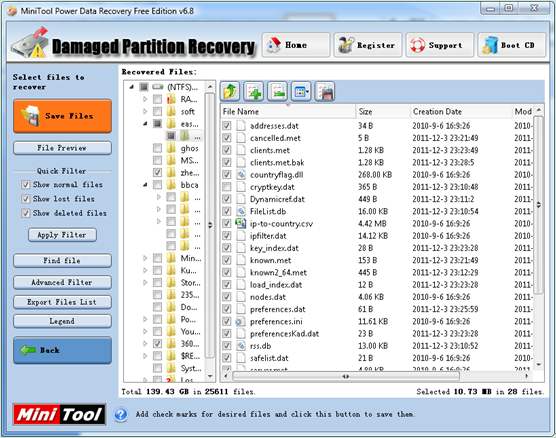The width and height of the screenshot is (556, 438).
Task: Click the ip-to-country.csv file icon
Action: pos(241,223)
